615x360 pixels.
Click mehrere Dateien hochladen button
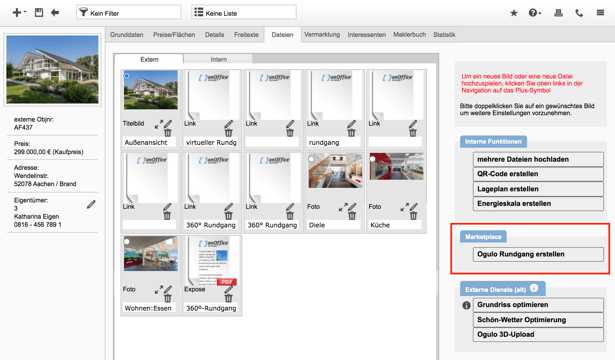click(538, 159)
